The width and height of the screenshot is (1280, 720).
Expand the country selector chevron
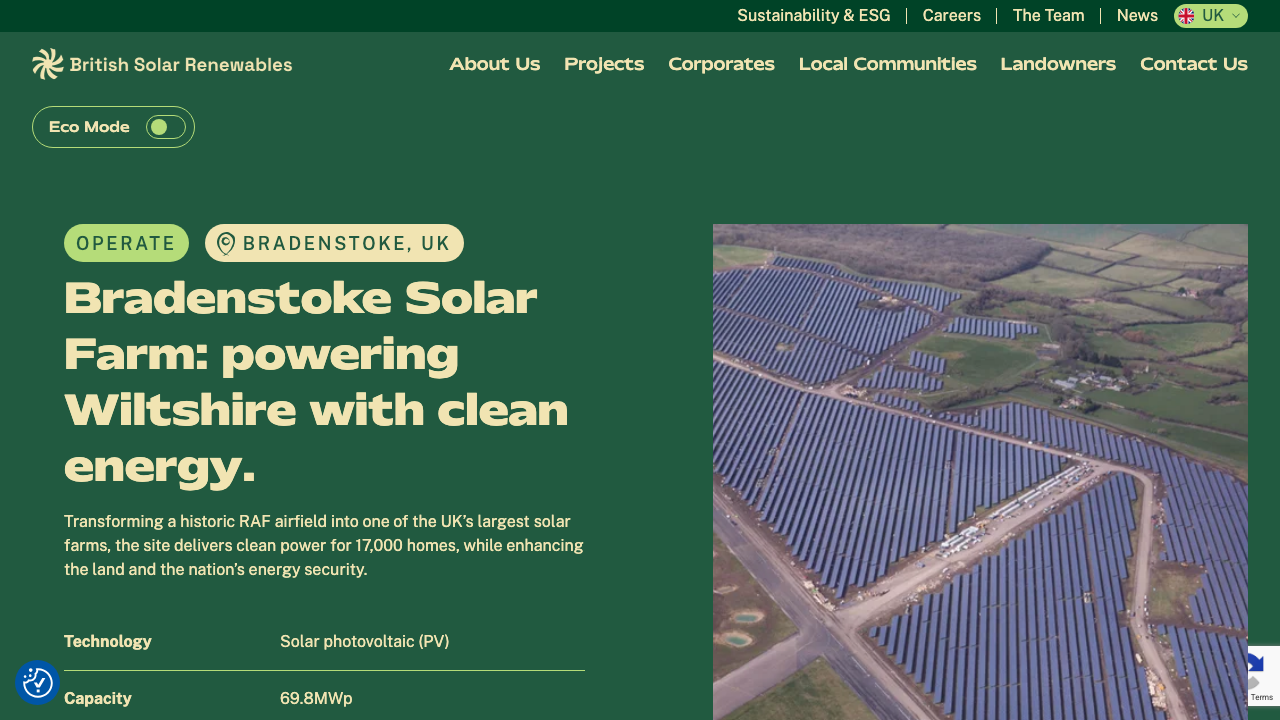[1237, 16]
